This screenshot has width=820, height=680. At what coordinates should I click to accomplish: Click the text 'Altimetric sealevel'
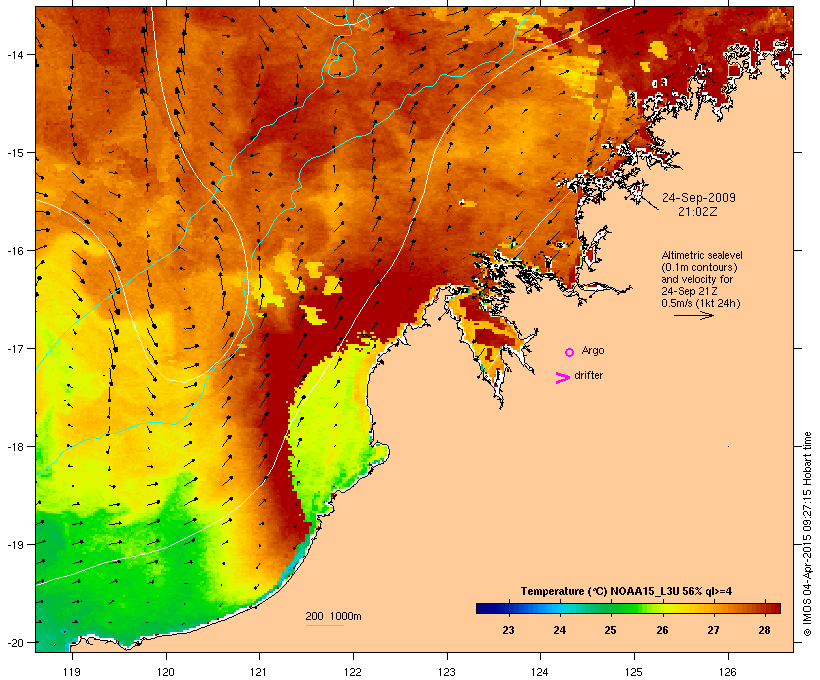702,255
